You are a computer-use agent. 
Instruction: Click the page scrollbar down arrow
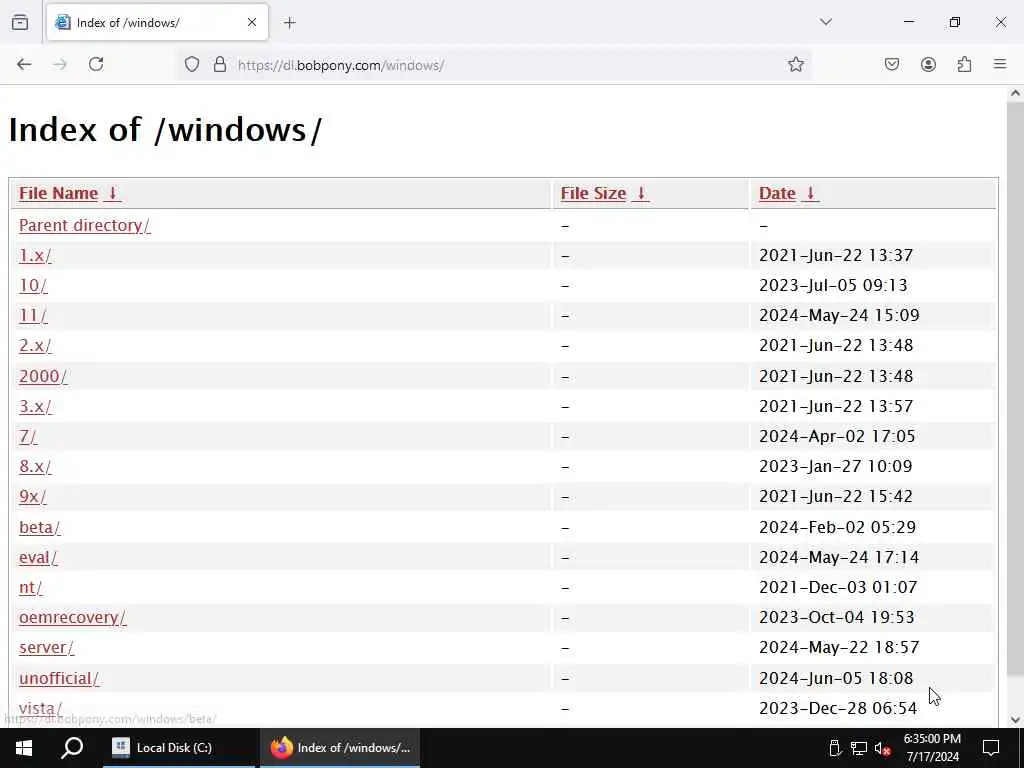[x=1015, y=720]
